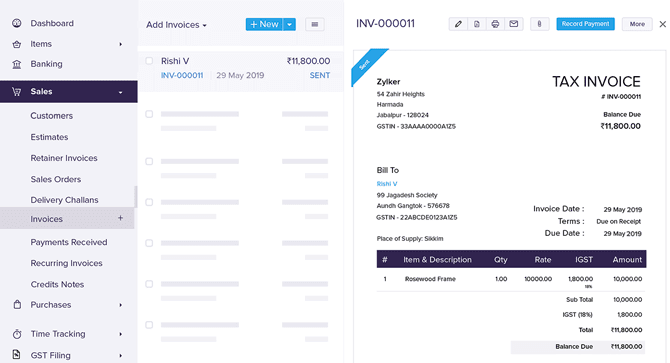This screenshot has width=670, height=363.
Task: Click the Place of Supply: Sikkim text
Action: point(410,239)
